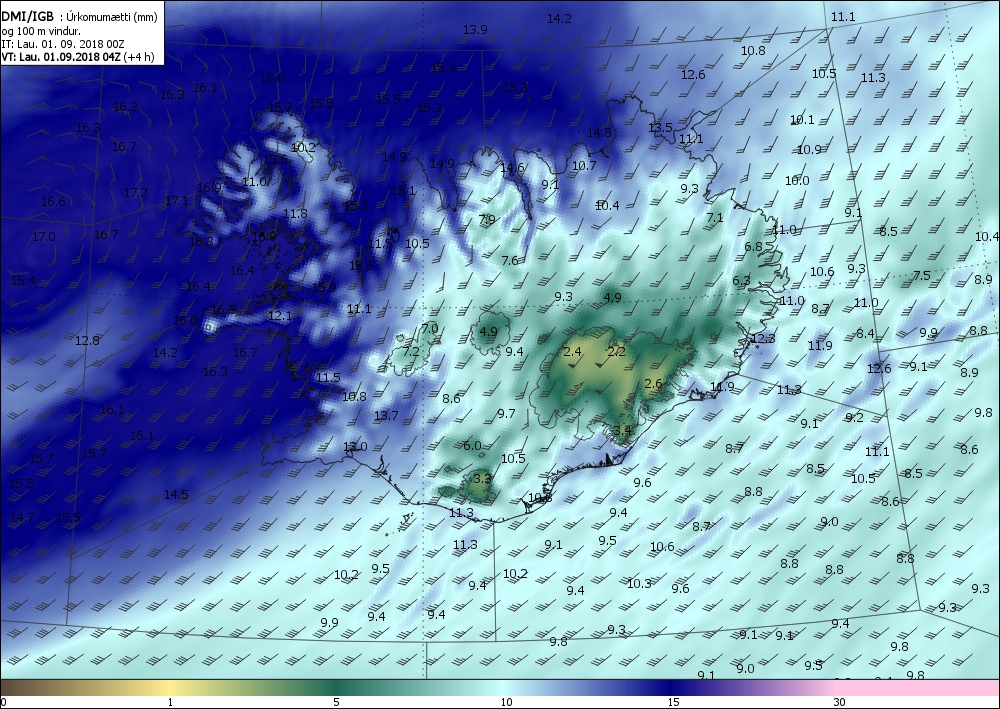
Task: Click the legend label '15' on the color bar
Action: pos(673,702)
